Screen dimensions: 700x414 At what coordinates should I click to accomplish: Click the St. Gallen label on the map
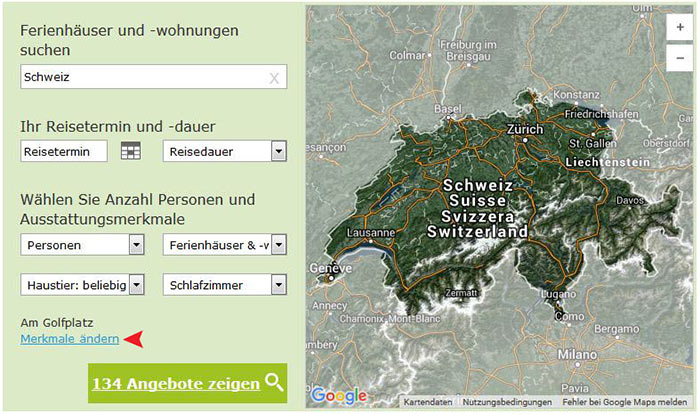tap(593, 143)
